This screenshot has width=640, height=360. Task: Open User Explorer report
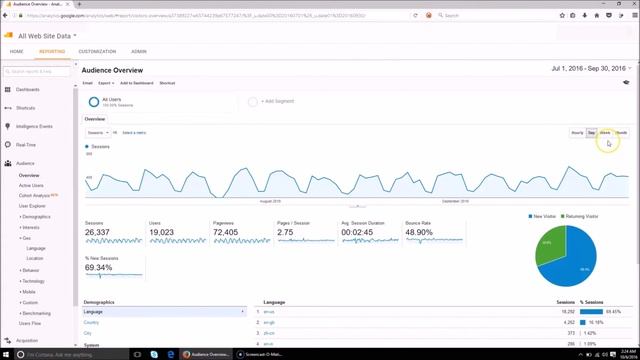coord(32,206)
